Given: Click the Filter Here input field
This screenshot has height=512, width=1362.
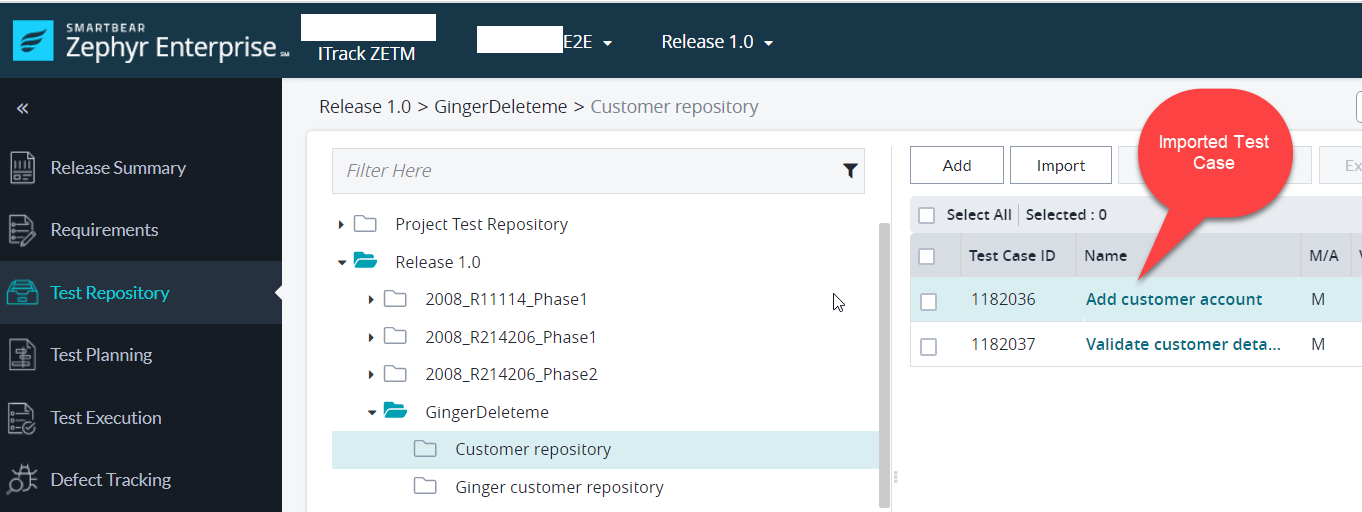Looking at the screenshot, I should pyautogui.click(x=585, y=171).
